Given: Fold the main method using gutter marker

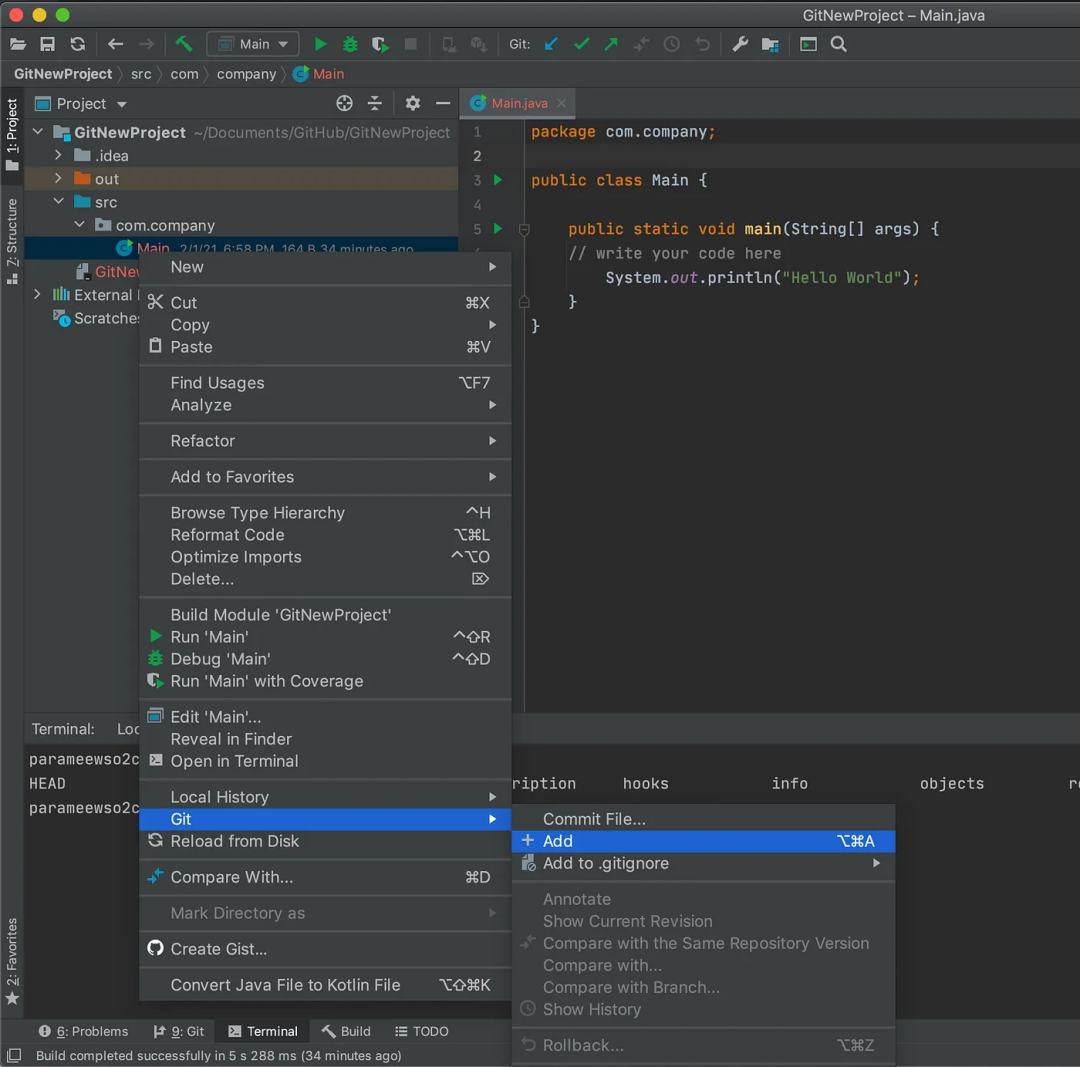Looking at the screenshot, I should (x=524, y=229).
